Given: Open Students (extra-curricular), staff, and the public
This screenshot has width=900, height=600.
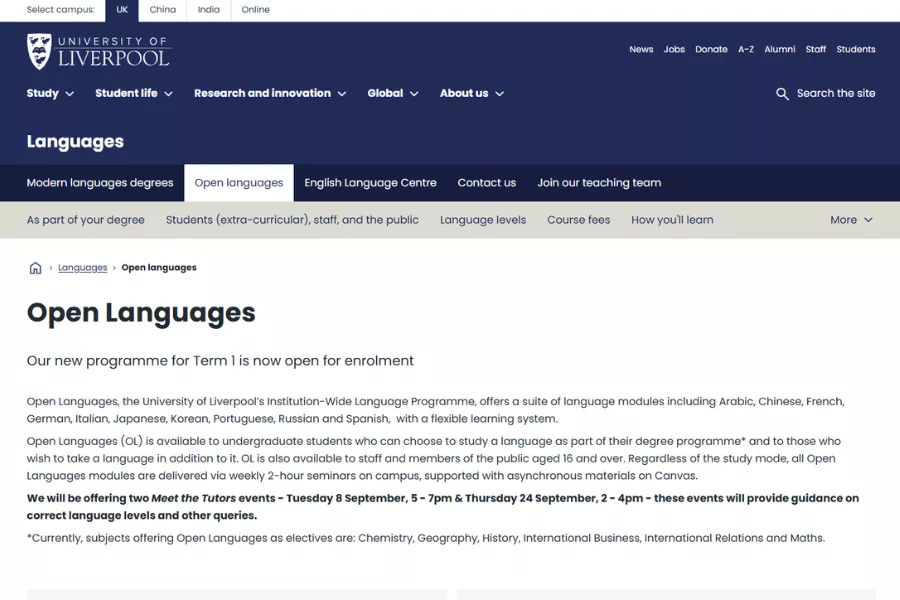Looking at the screenshot, I should click(292, 220).
